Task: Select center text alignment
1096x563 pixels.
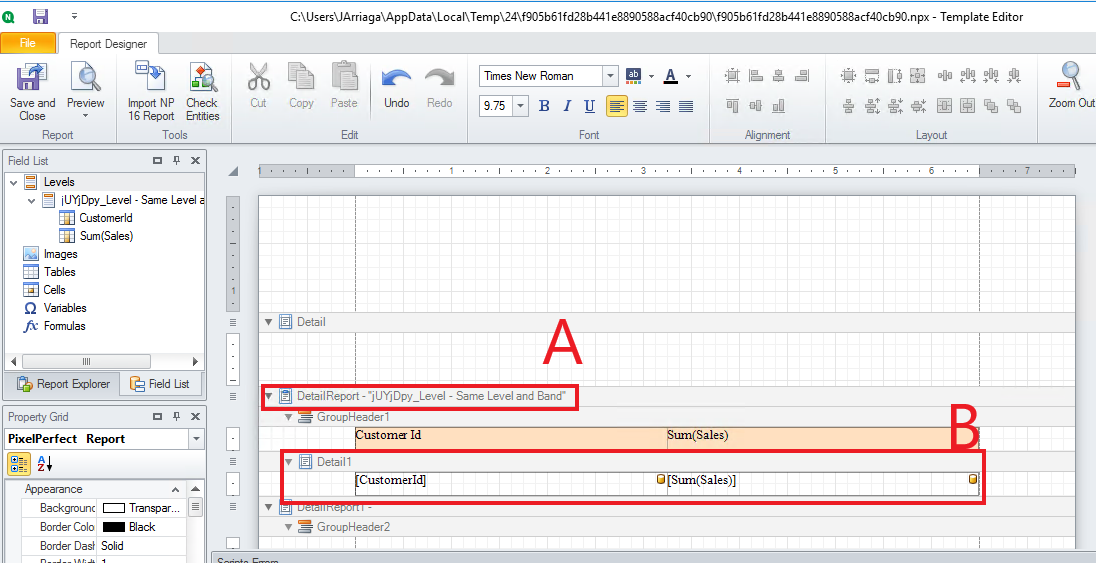Action: tap(640, 106)
